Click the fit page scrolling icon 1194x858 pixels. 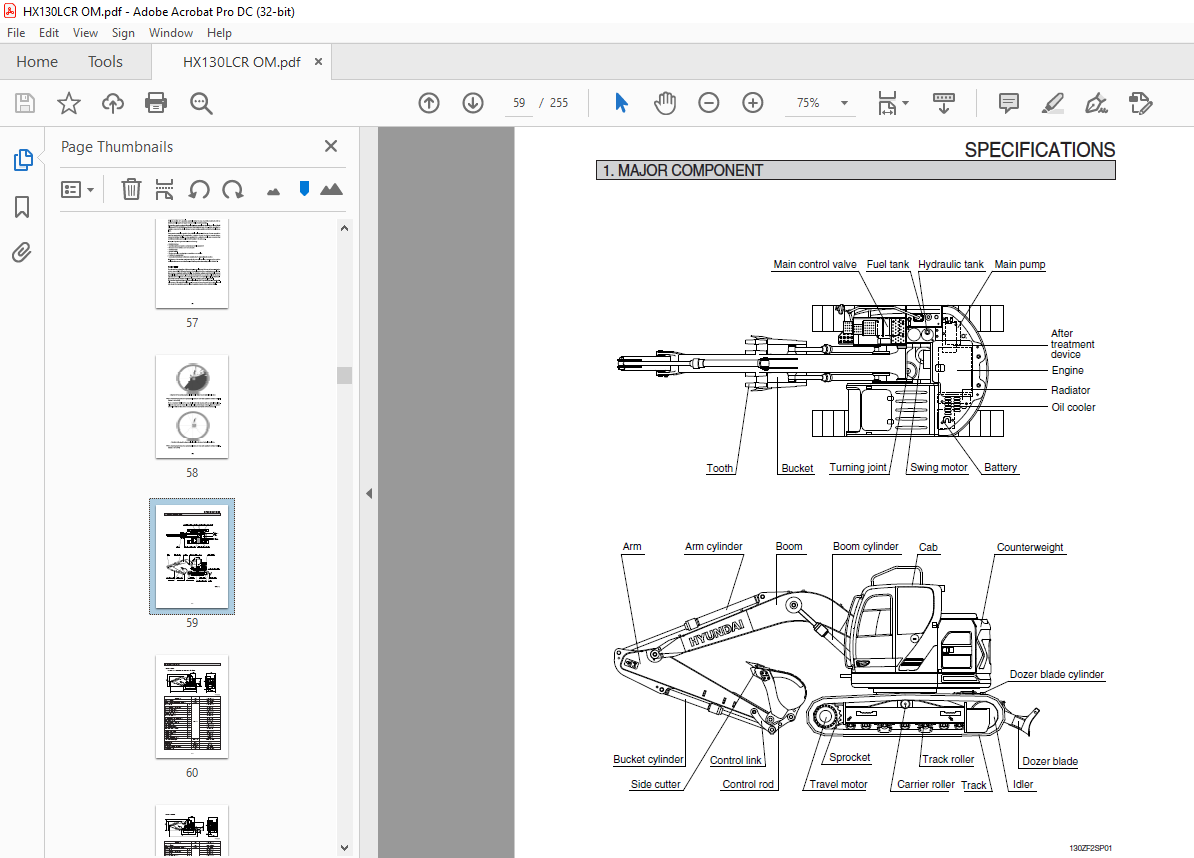coord(887,103)
